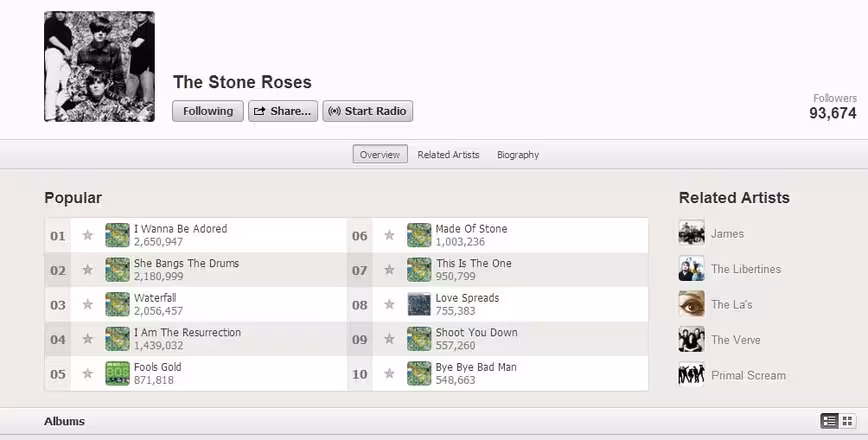Open The Libertines artist link
This screenshot has height=440, width=868.
click(x=746, y=269)
